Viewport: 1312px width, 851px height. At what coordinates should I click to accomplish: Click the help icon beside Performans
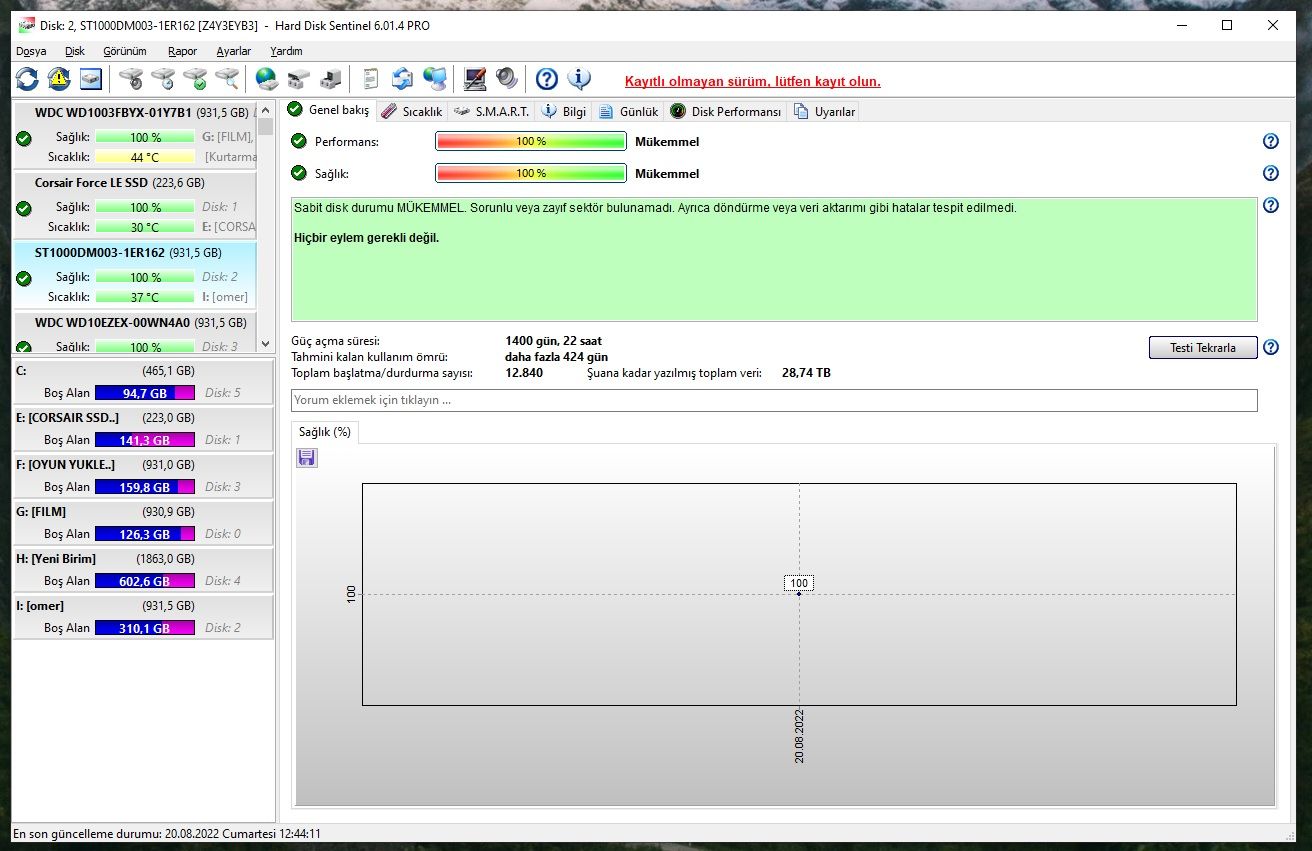click(x=1271, y=142)
